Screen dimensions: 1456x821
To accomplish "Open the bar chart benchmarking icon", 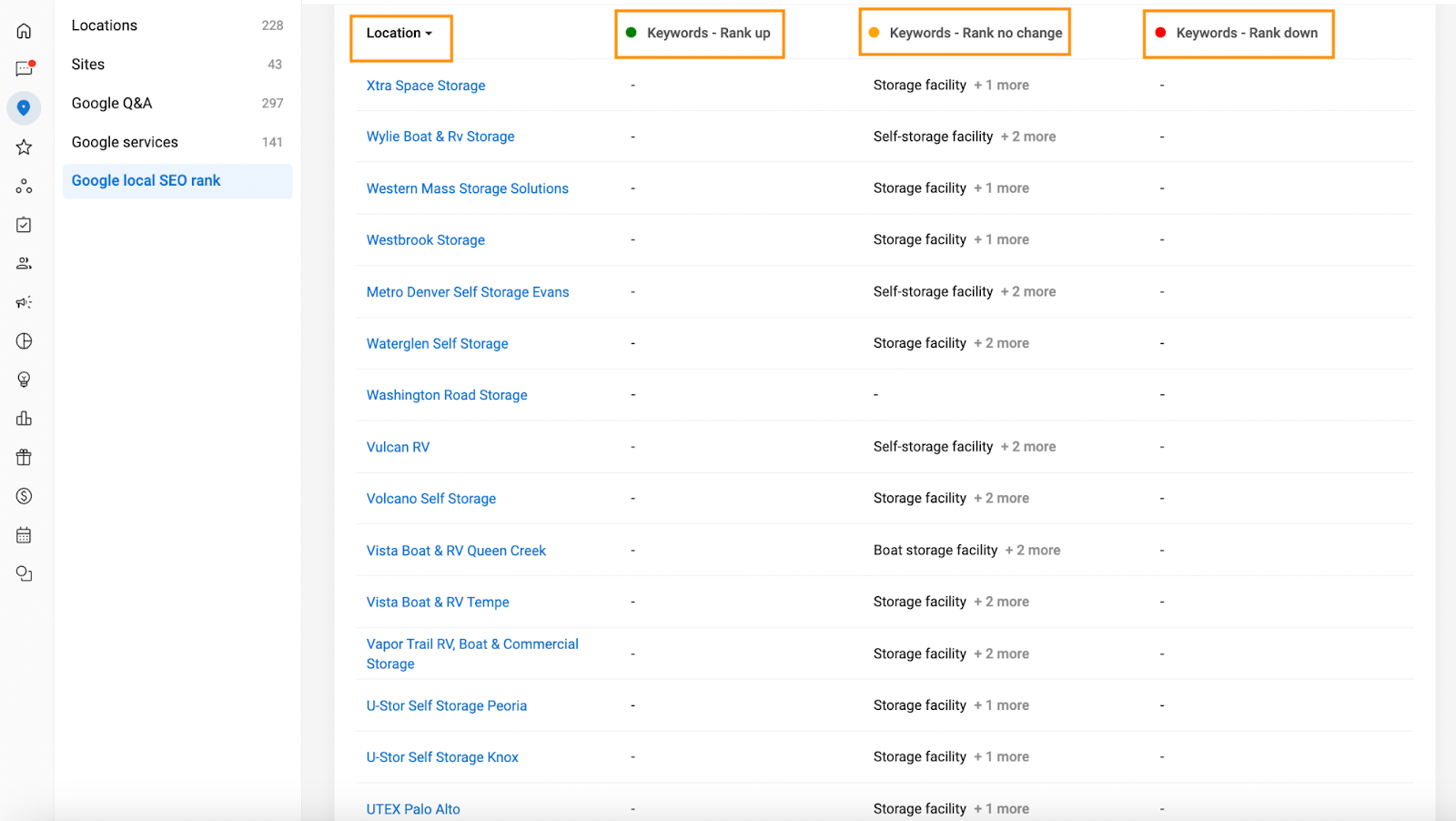I will click(x=24, y=419).
